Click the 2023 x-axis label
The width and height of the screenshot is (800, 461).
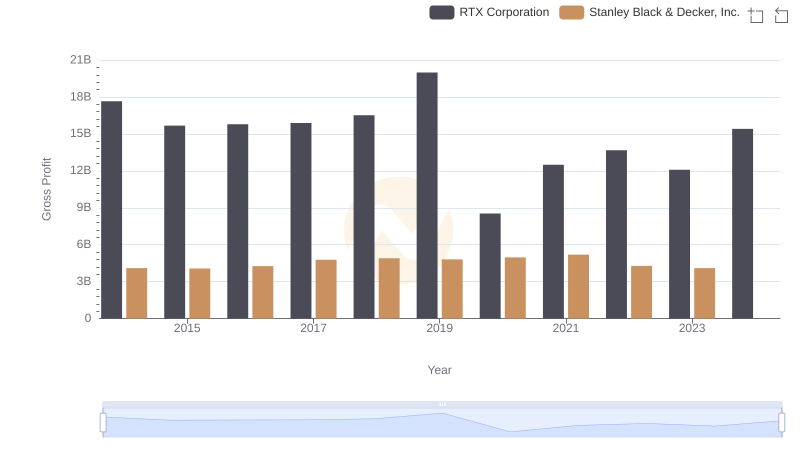[692, 328]
